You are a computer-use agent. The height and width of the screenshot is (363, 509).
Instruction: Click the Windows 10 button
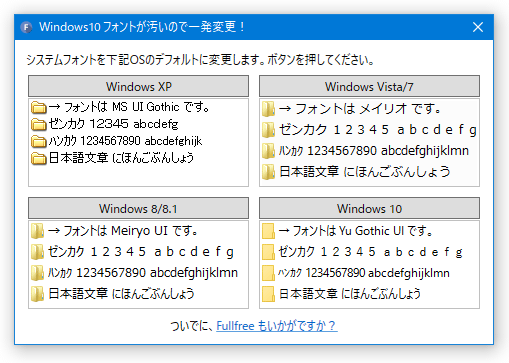click(x=369, y=208)
